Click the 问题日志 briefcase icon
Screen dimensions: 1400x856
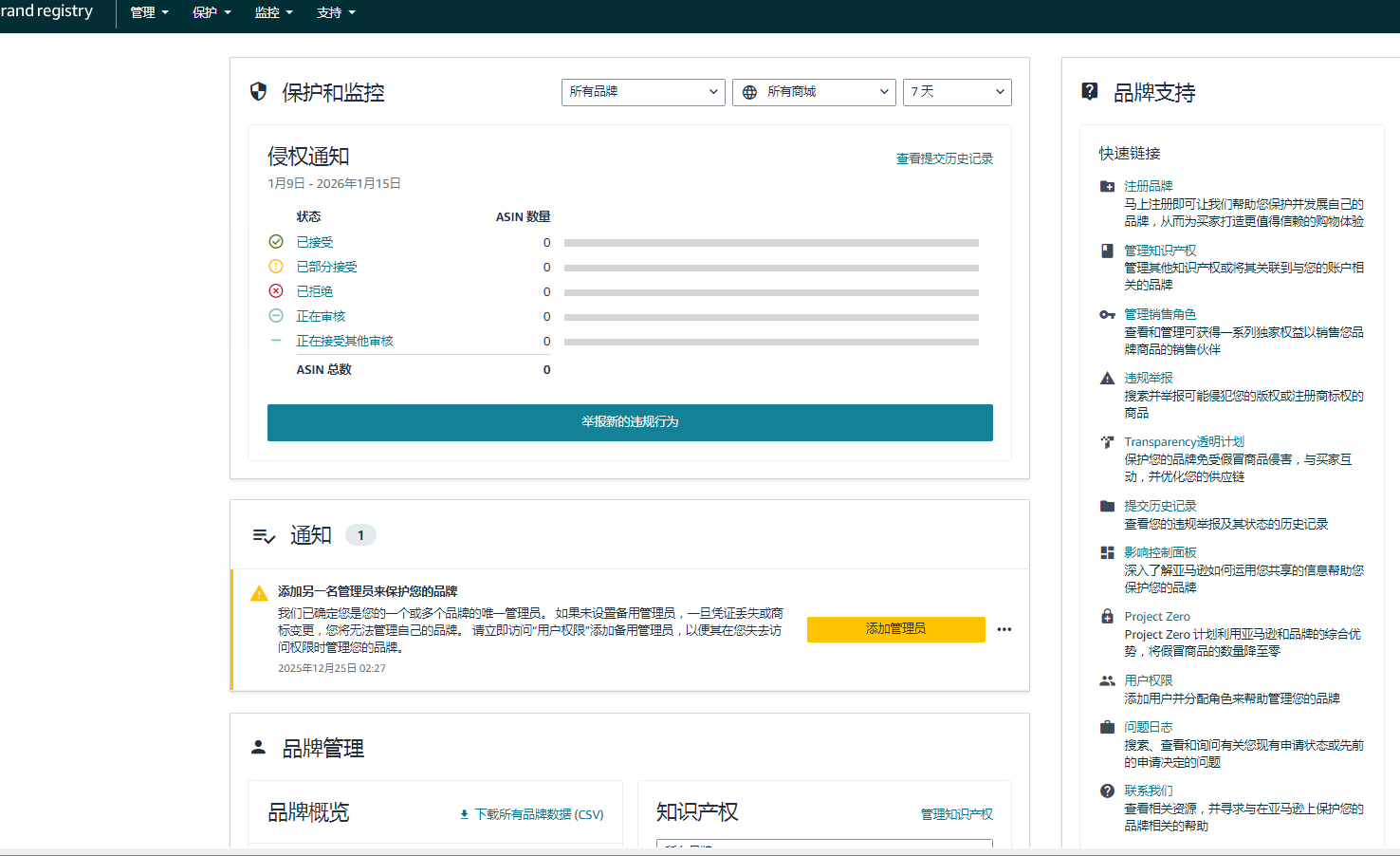(1107, 727)
